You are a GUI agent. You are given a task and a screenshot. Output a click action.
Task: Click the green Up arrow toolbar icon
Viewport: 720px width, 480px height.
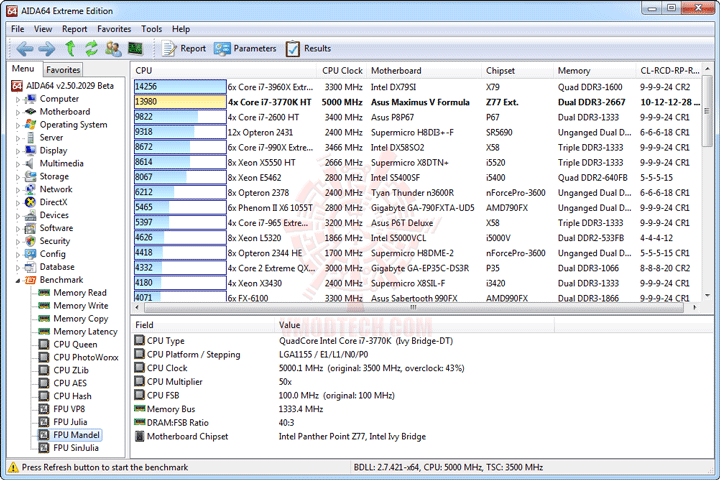point(70,48)
